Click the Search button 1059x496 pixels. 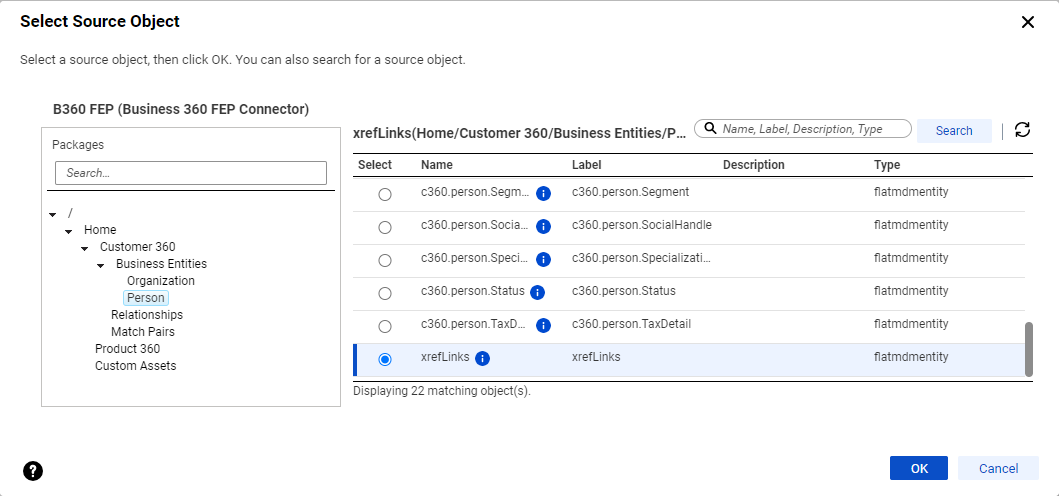[x=954, y=130]
